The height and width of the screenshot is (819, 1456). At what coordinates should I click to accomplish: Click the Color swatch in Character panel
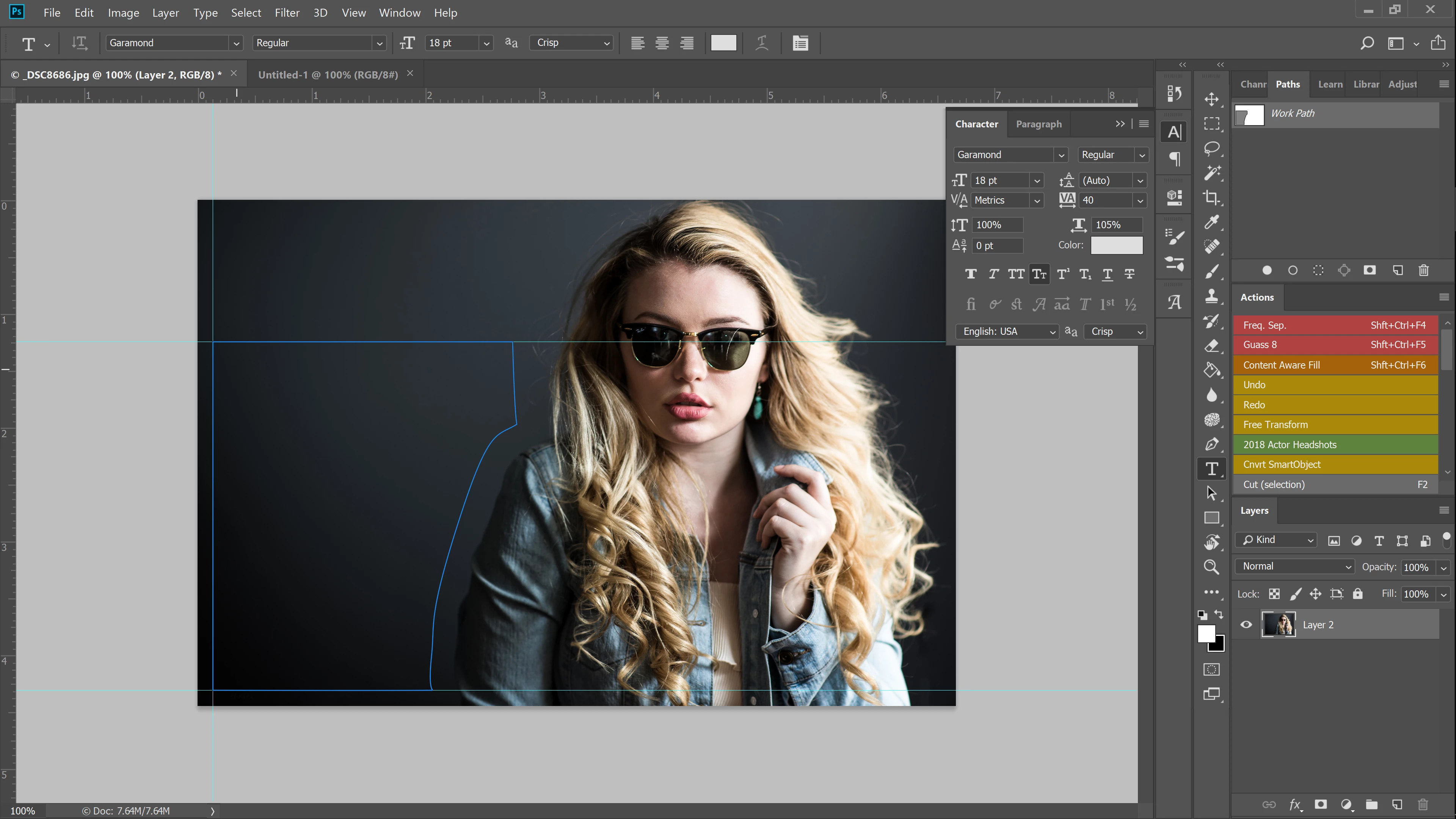click(x=1116, y=245)
